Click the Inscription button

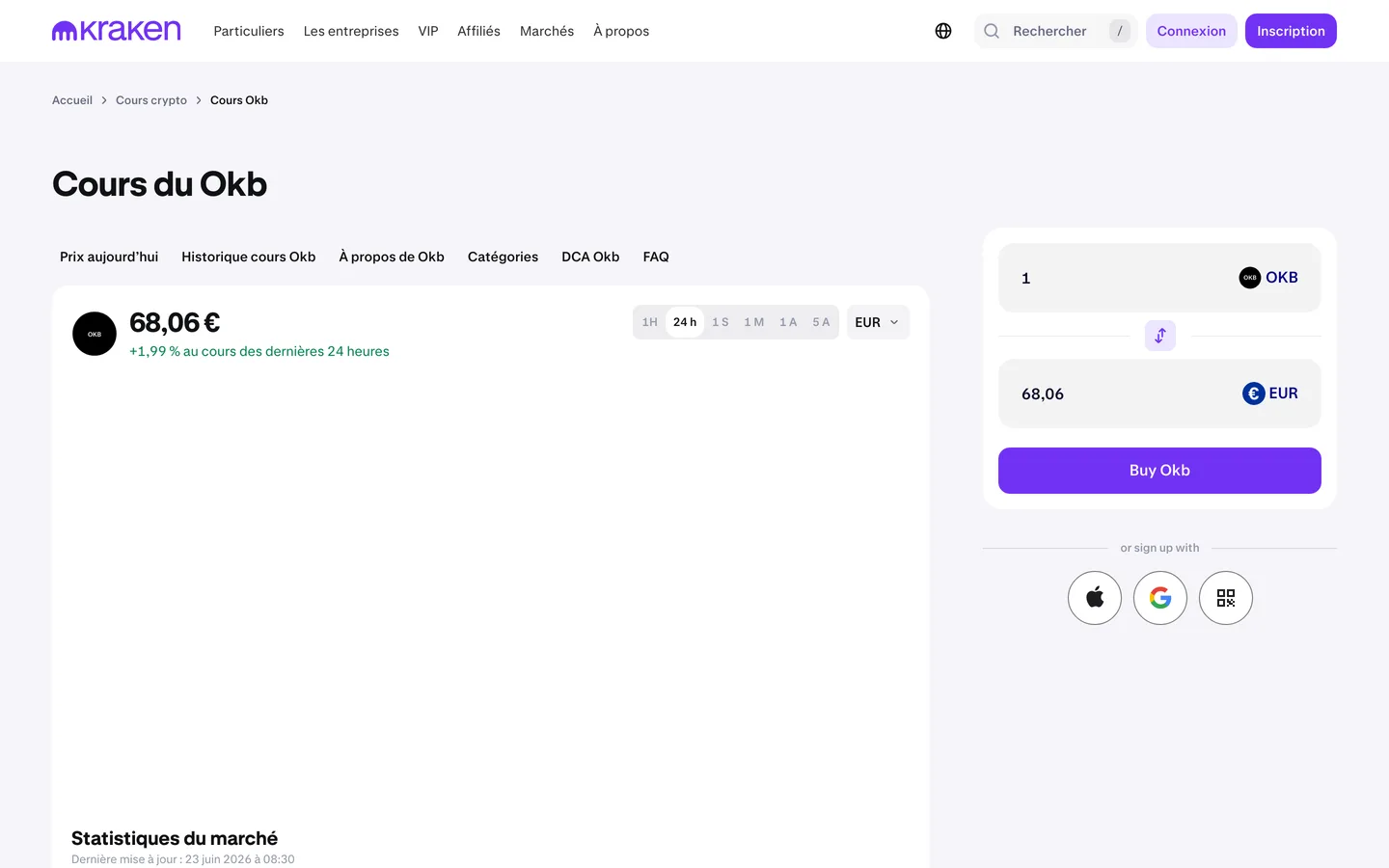click(1291, 31)
